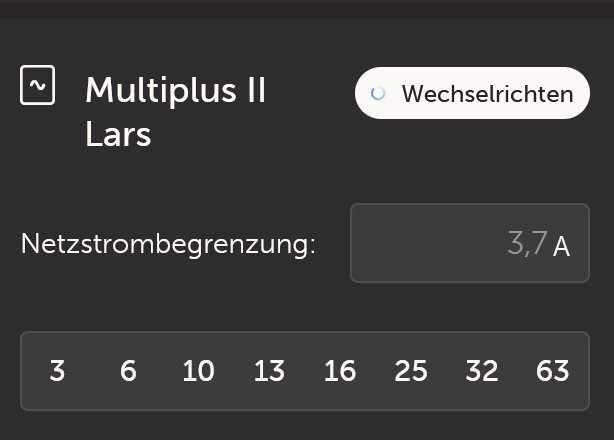Click the 3,7 value in the input

527,243
